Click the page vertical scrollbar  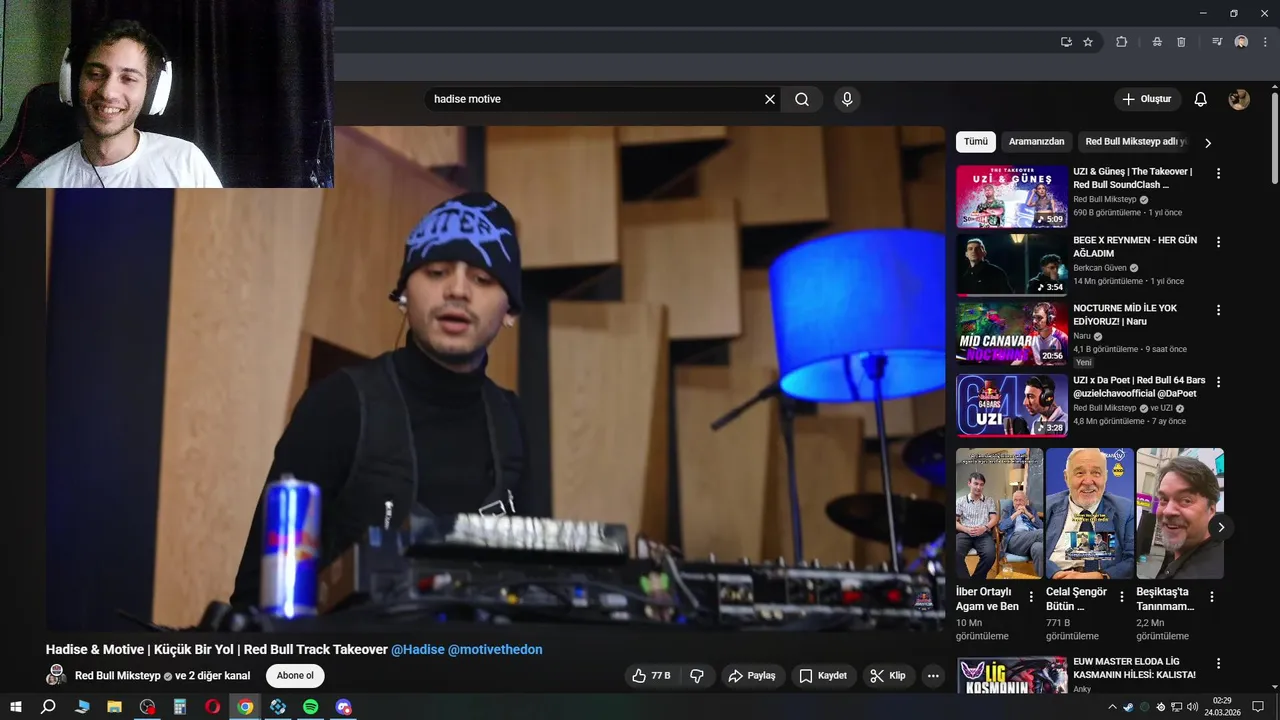coord(1275,139)
